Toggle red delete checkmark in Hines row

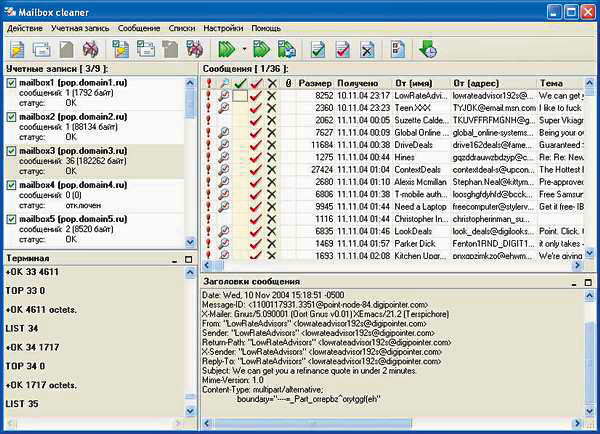tap(256, 157)
